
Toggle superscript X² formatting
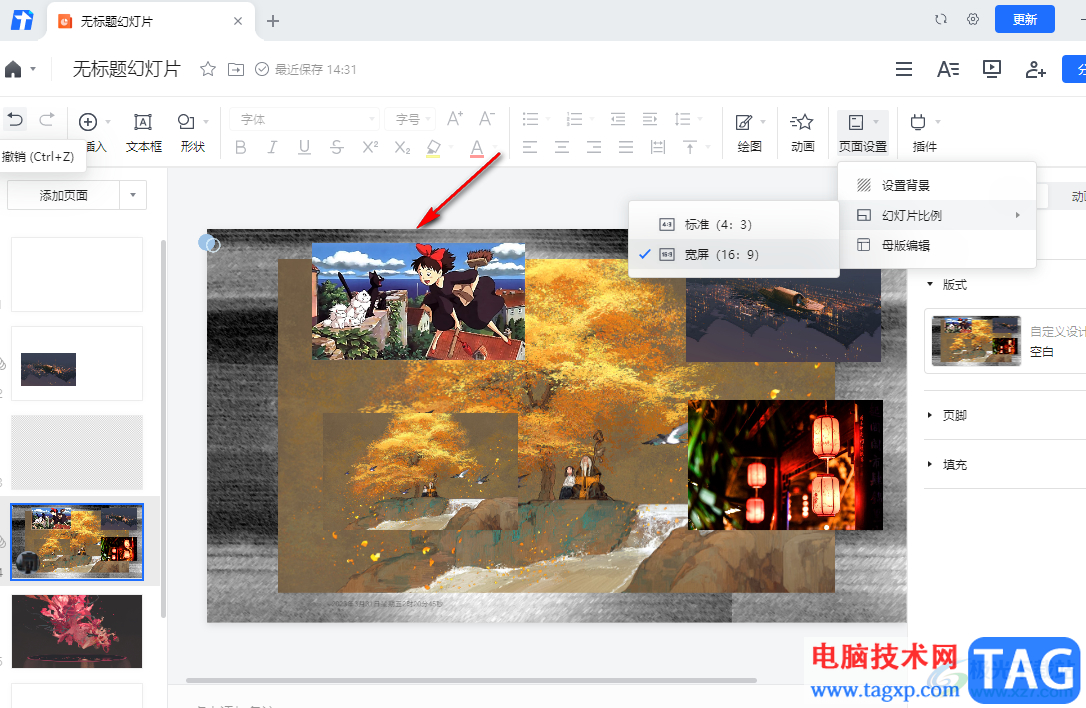coord(370,147)
